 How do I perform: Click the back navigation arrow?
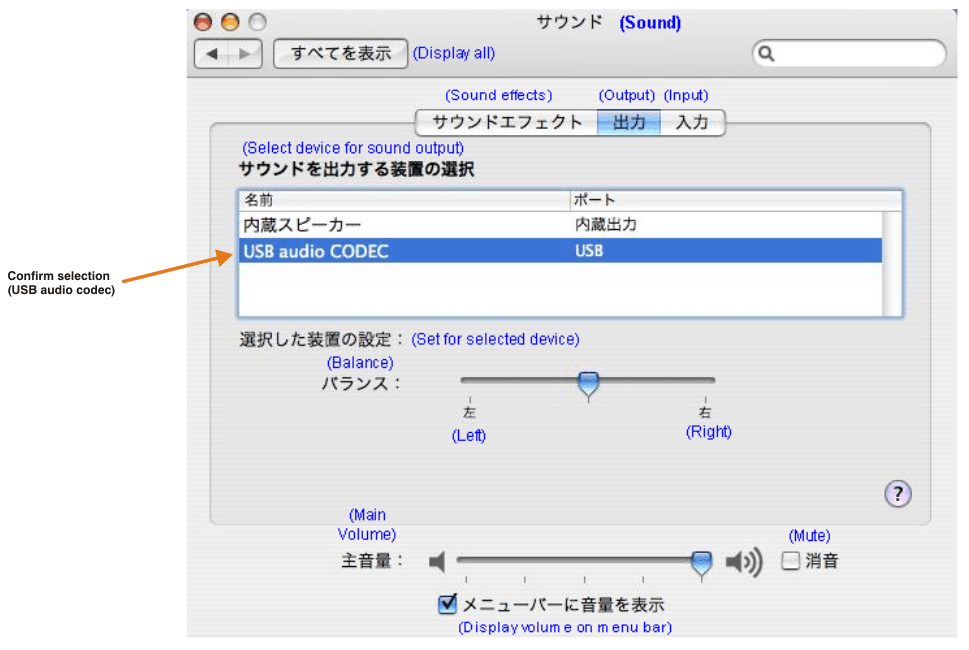pyautogui.click(x=212, y=53)
